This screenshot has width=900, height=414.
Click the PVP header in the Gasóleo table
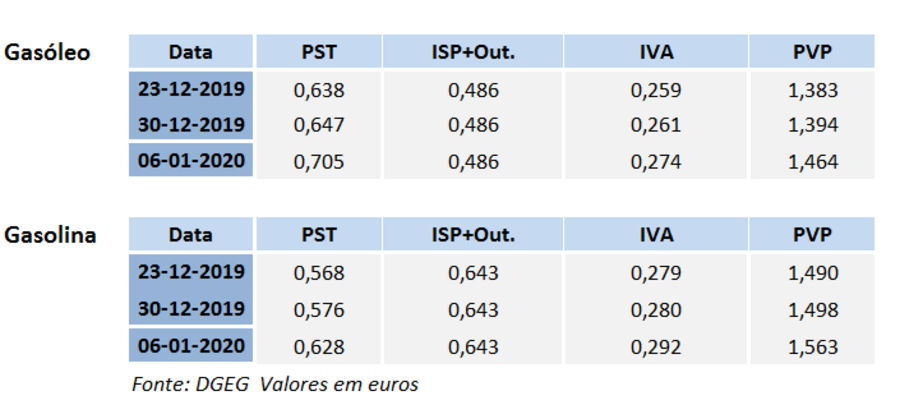(x=812, y=52)
